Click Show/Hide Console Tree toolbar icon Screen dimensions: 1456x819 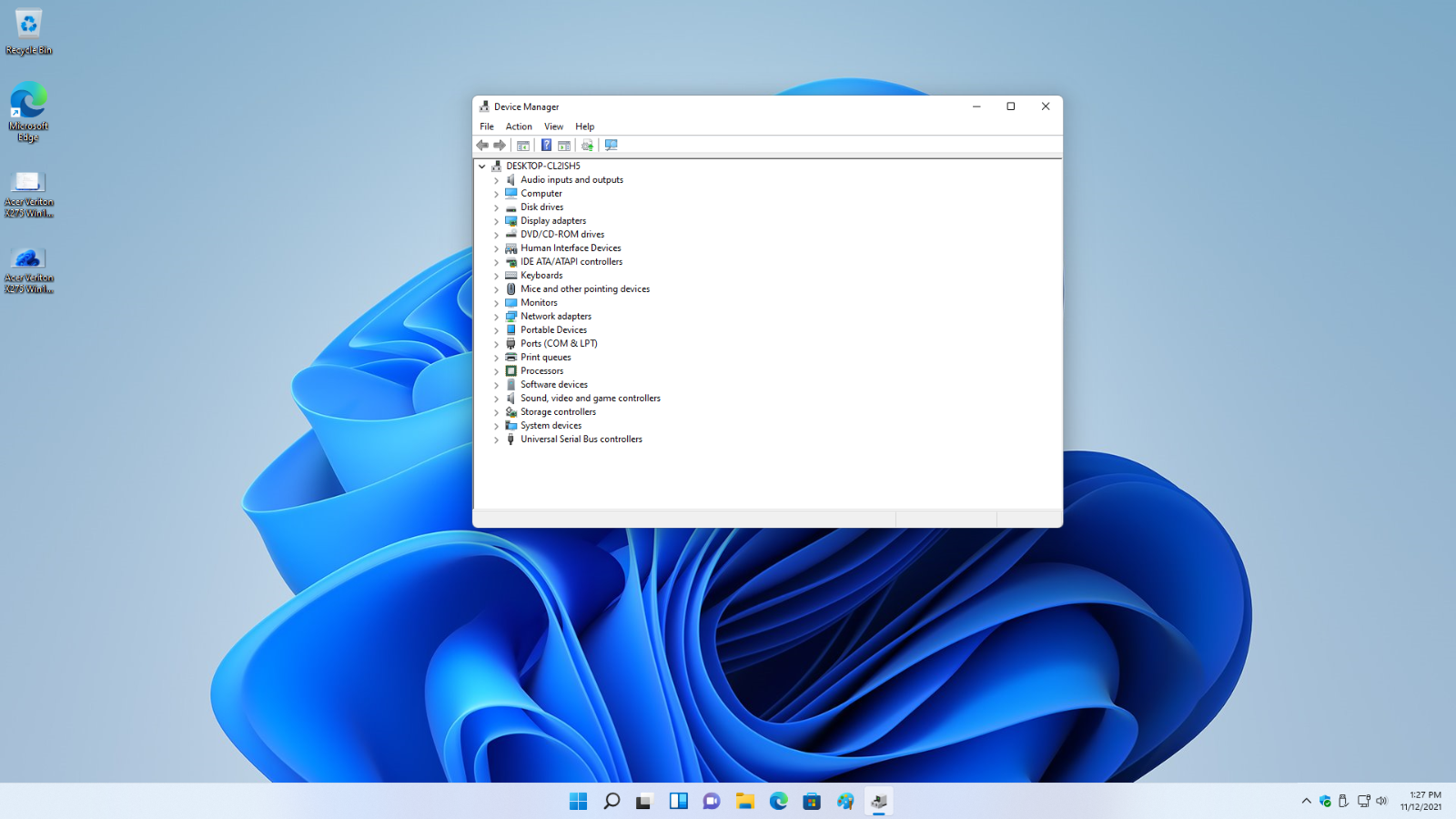tap(523, 146)
